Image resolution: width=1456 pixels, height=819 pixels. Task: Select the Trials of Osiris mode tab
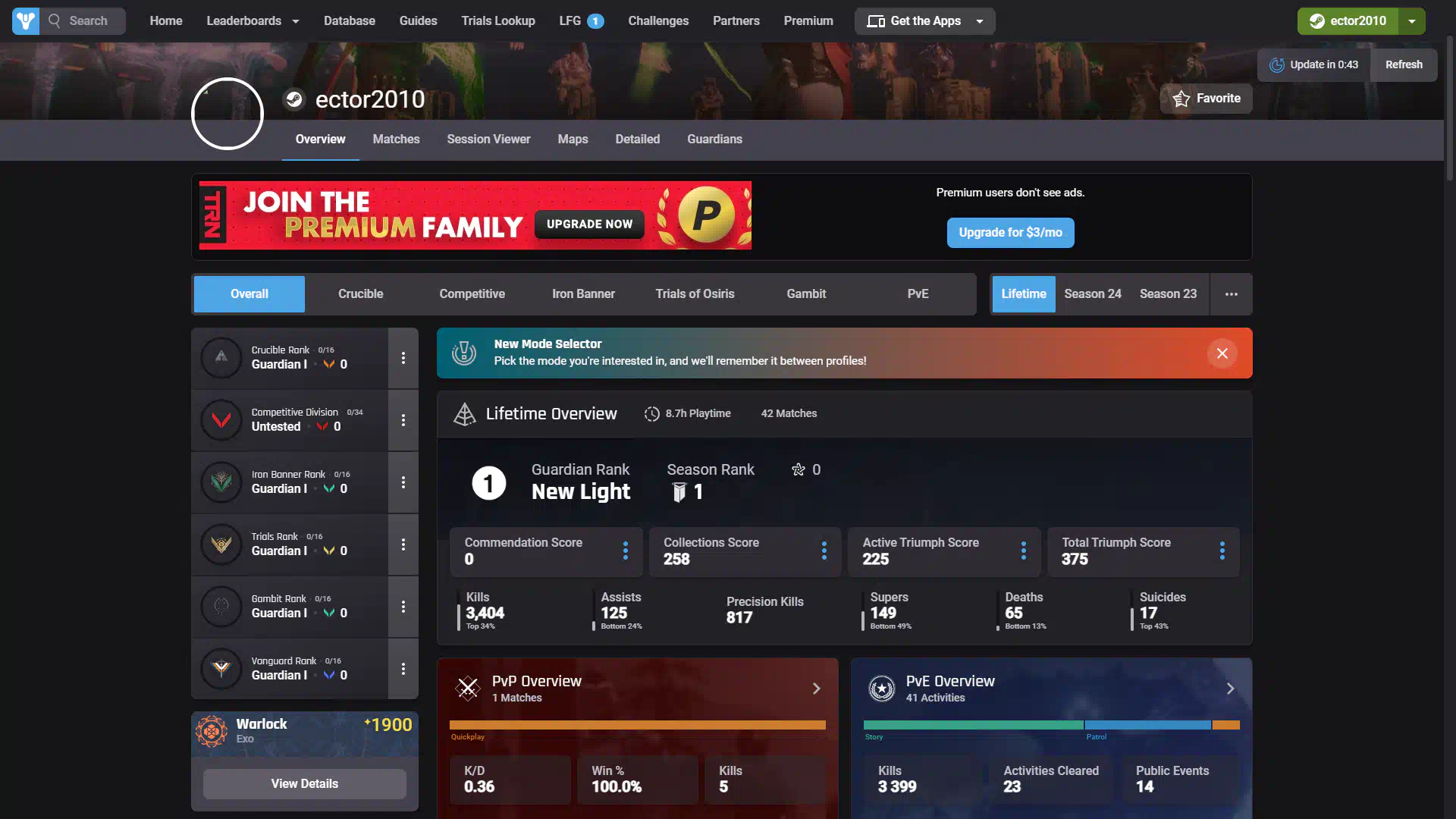pyautogui.click(x=695, y=294)
